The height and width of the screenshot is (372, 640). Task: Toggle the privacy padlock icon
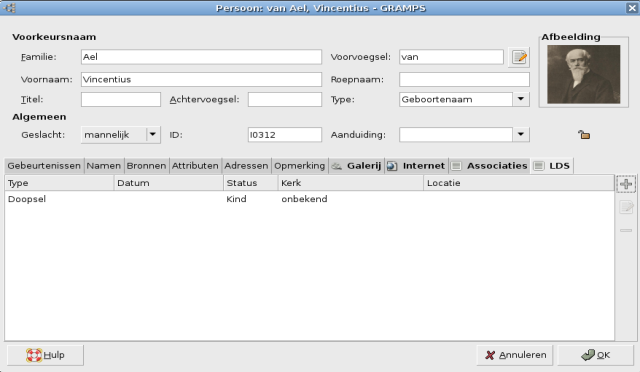[584, 134]
